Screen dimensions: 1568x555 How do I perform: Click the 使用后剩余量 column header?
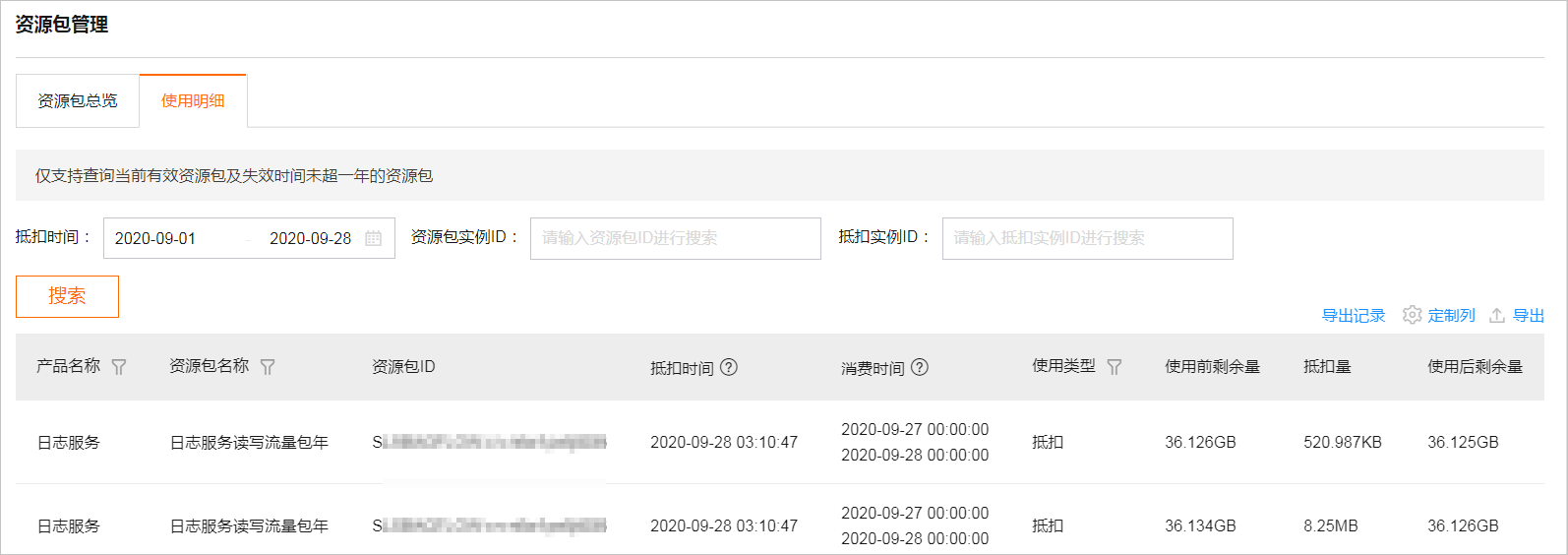(x=1476, y=367)
